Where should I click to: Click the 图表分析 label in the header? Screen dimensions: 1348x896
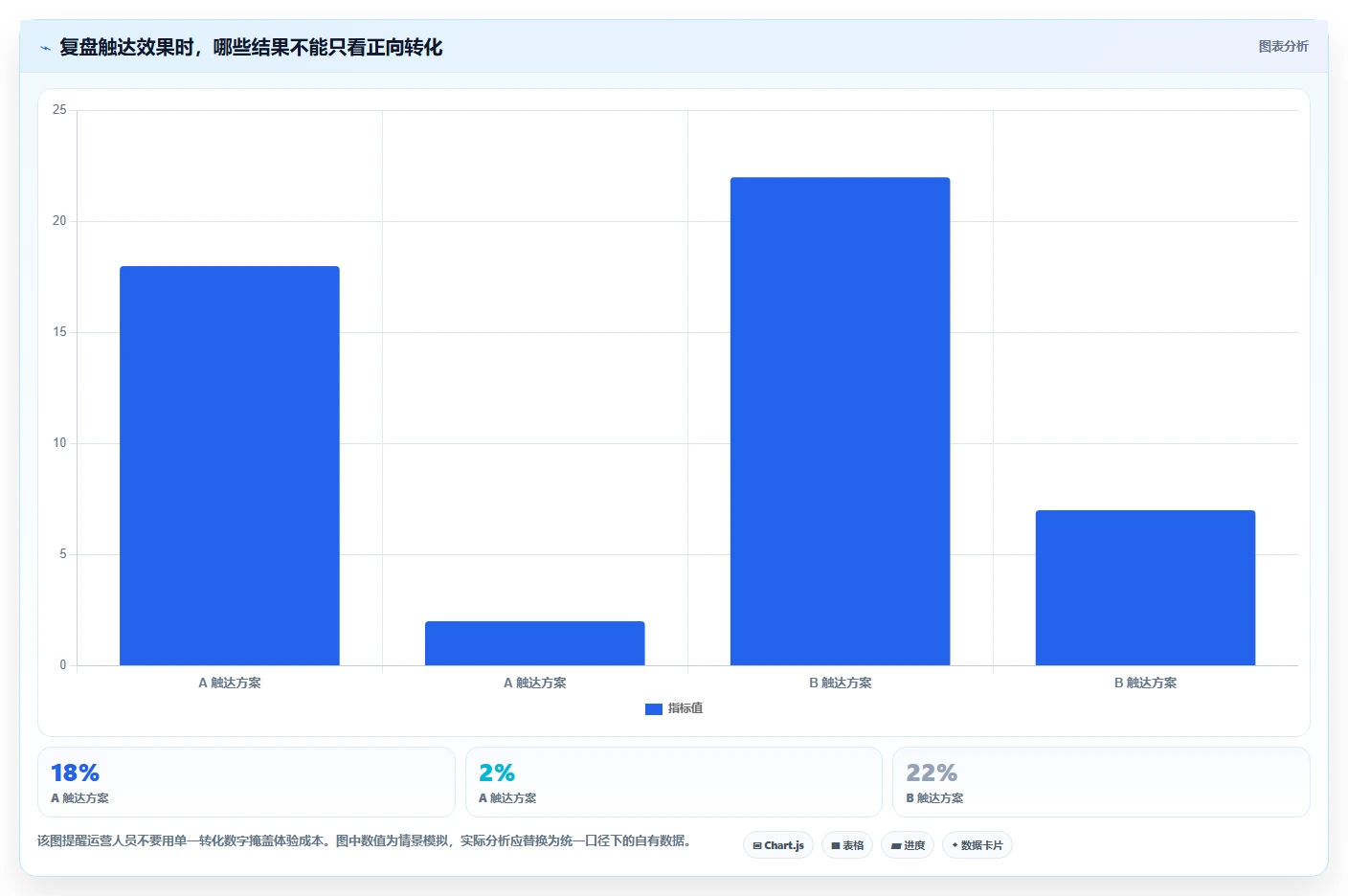1283,46
